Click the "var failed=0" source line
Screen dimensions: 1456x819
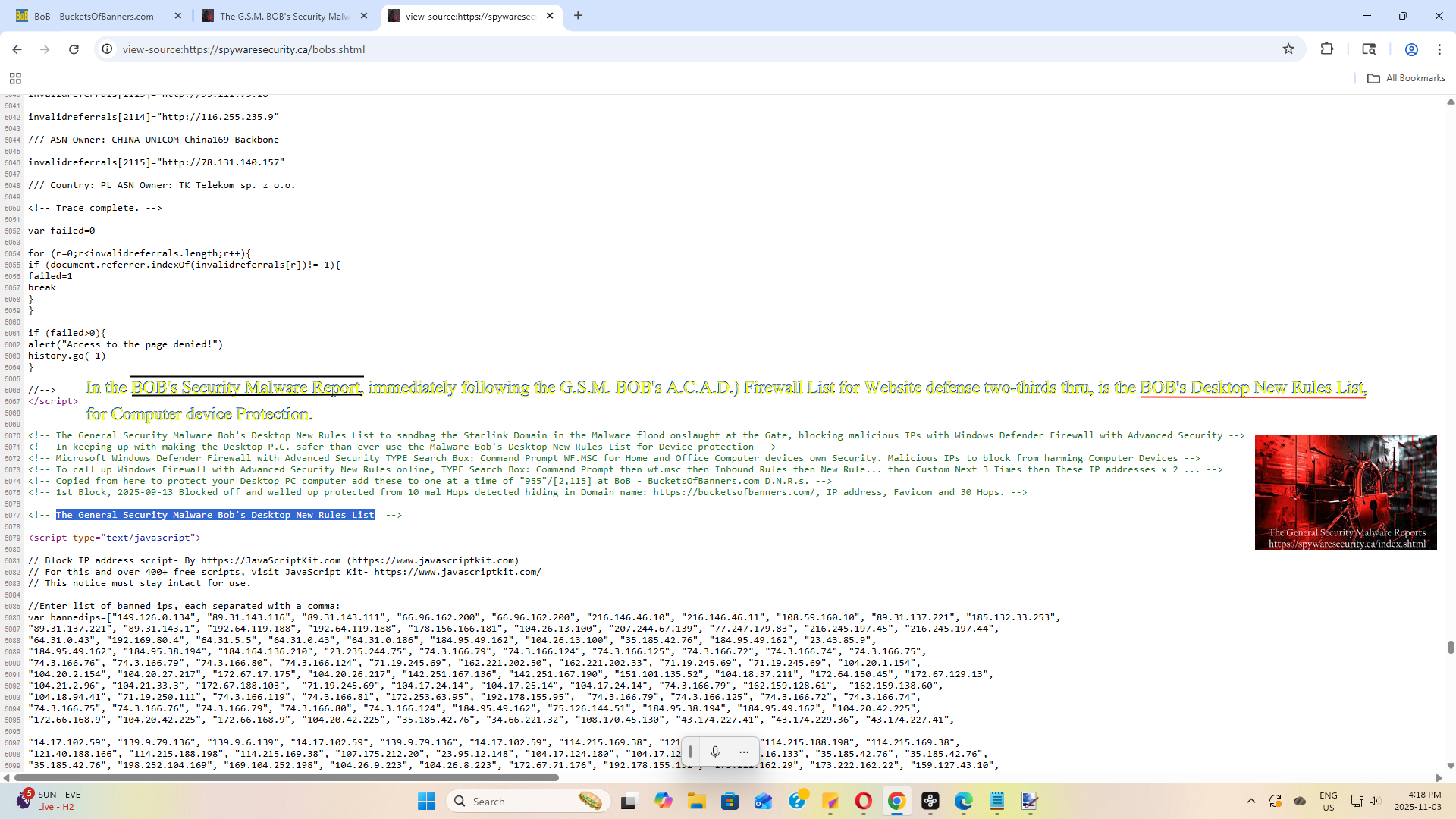tap(61, 231)
